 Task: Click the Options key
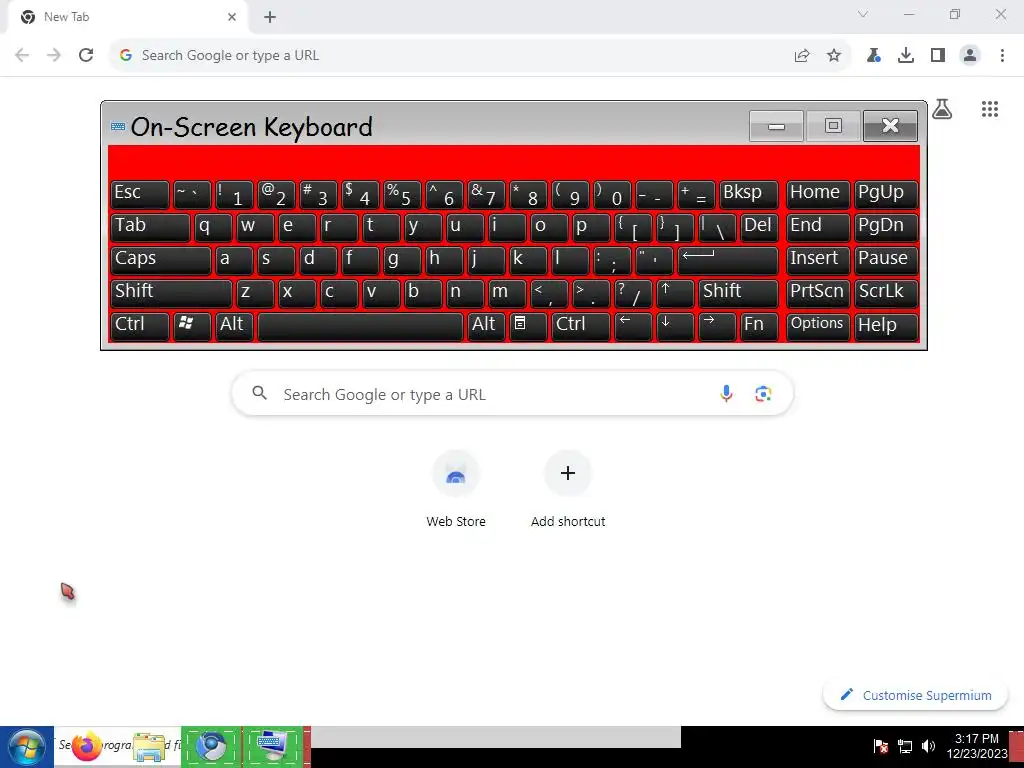pyautogui.click(x=818, y=326)
